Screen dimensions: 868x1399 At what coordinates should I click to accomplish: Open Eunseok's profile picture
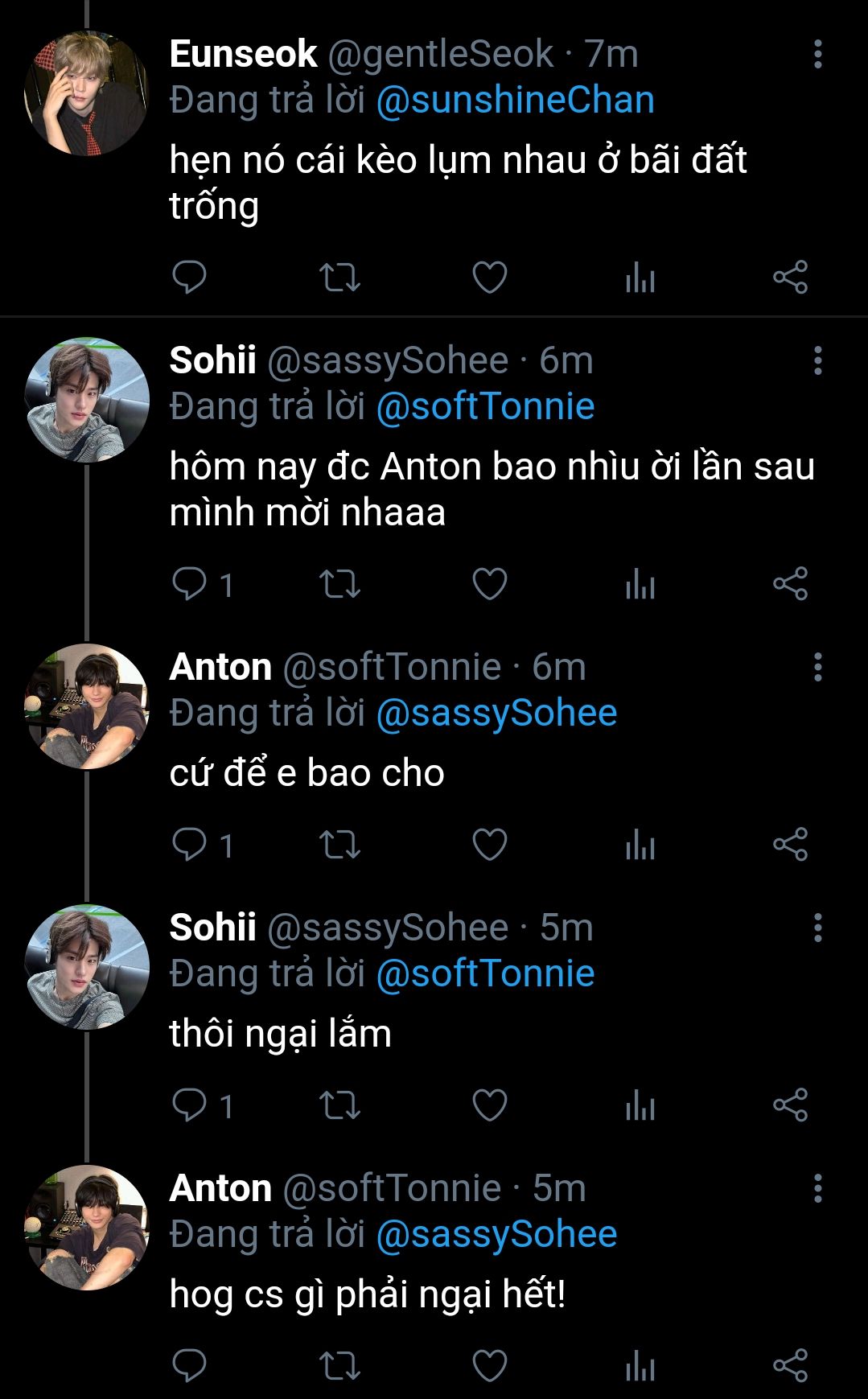point(87,93)
